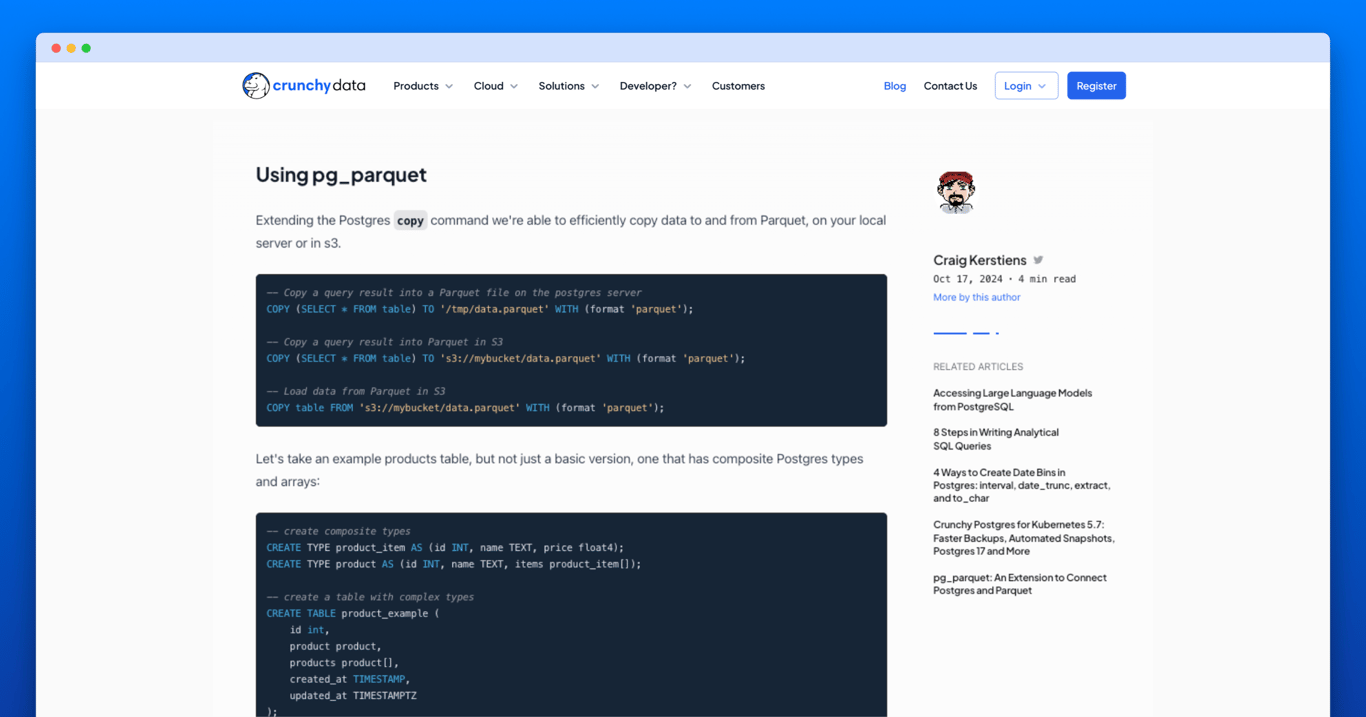Click the 'More by this author' link

976,296
